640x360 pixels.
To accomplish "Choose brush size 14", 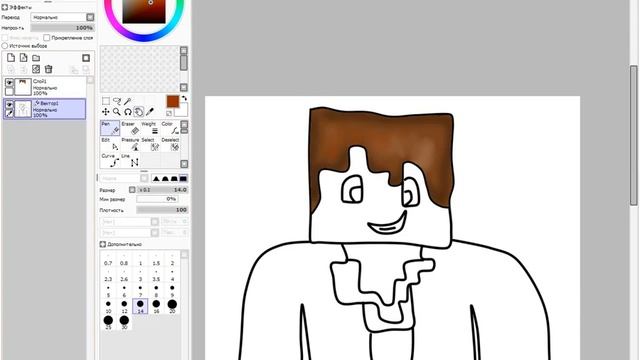I will pyautogui.click(x=140, y=306).
